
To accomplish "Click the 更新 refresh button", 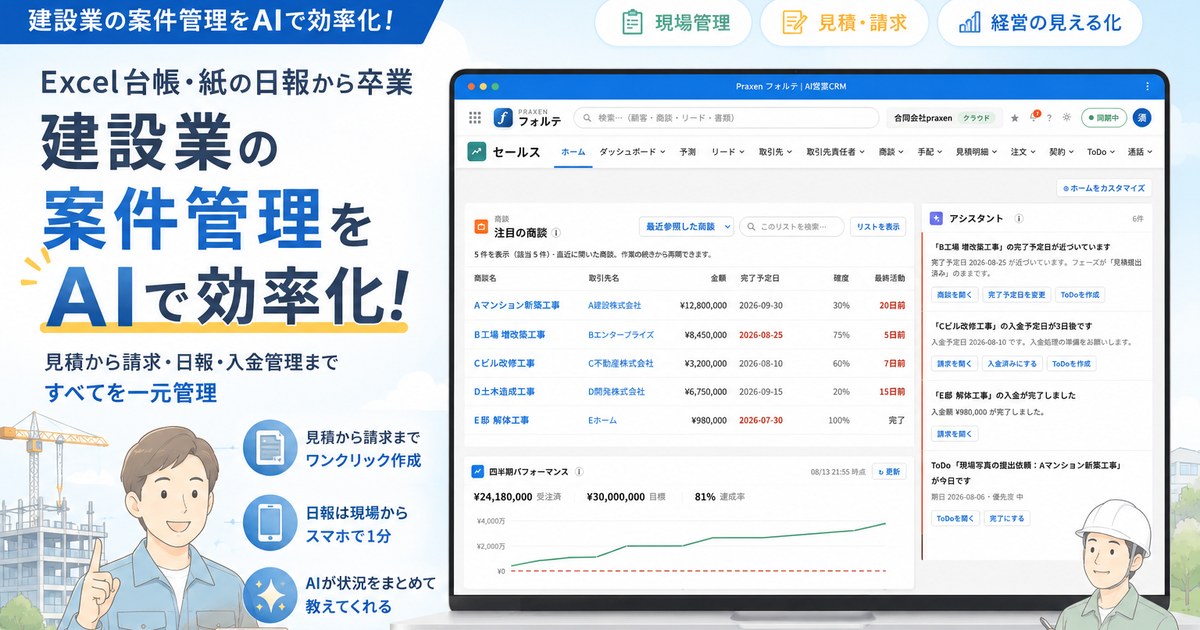I will click(889, 471).
